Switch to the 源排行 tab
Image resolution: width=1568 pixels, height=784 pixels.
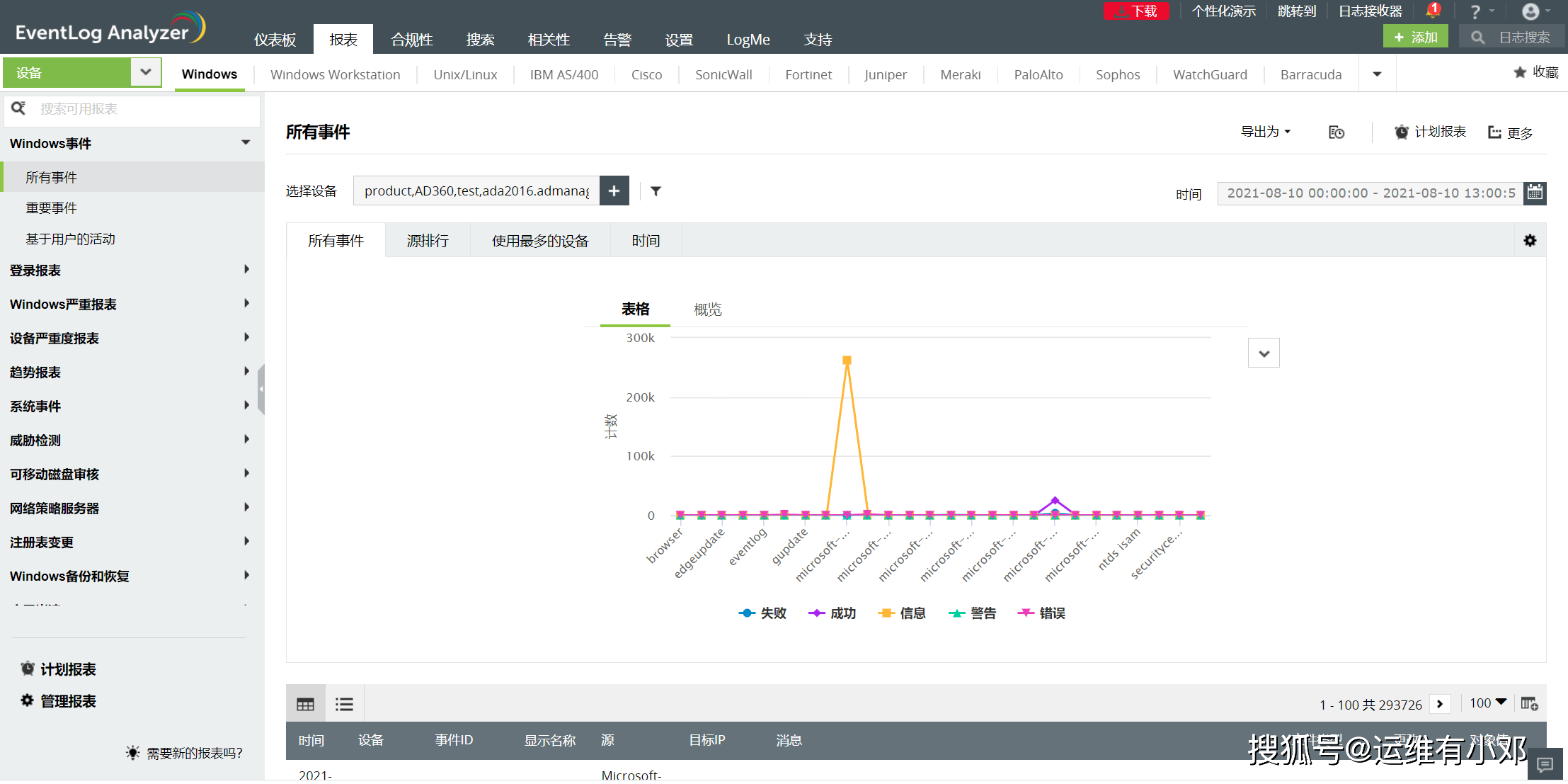428,241
